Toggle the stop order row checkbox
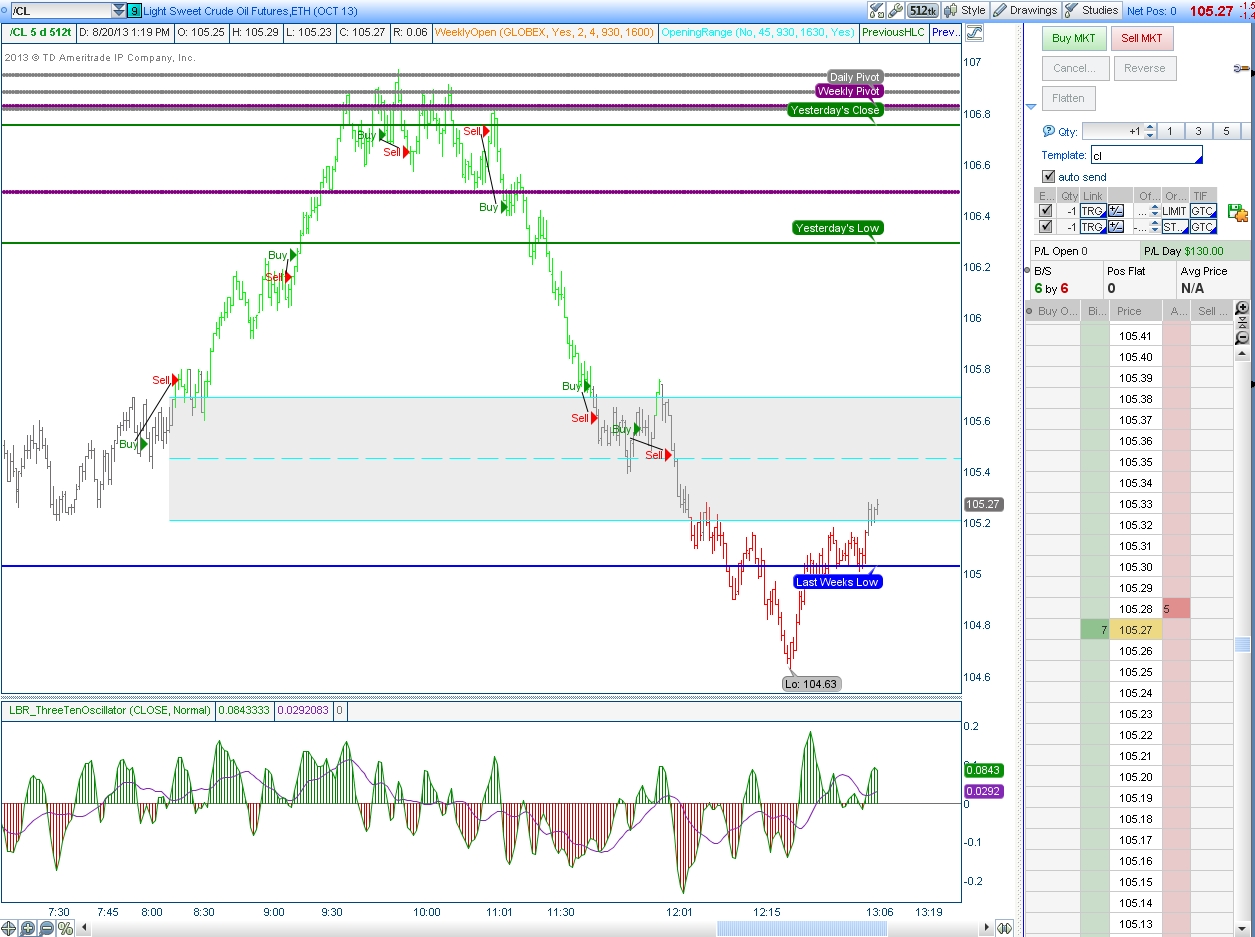Screen dimensions: 1255x937 tap(1046, 227)
